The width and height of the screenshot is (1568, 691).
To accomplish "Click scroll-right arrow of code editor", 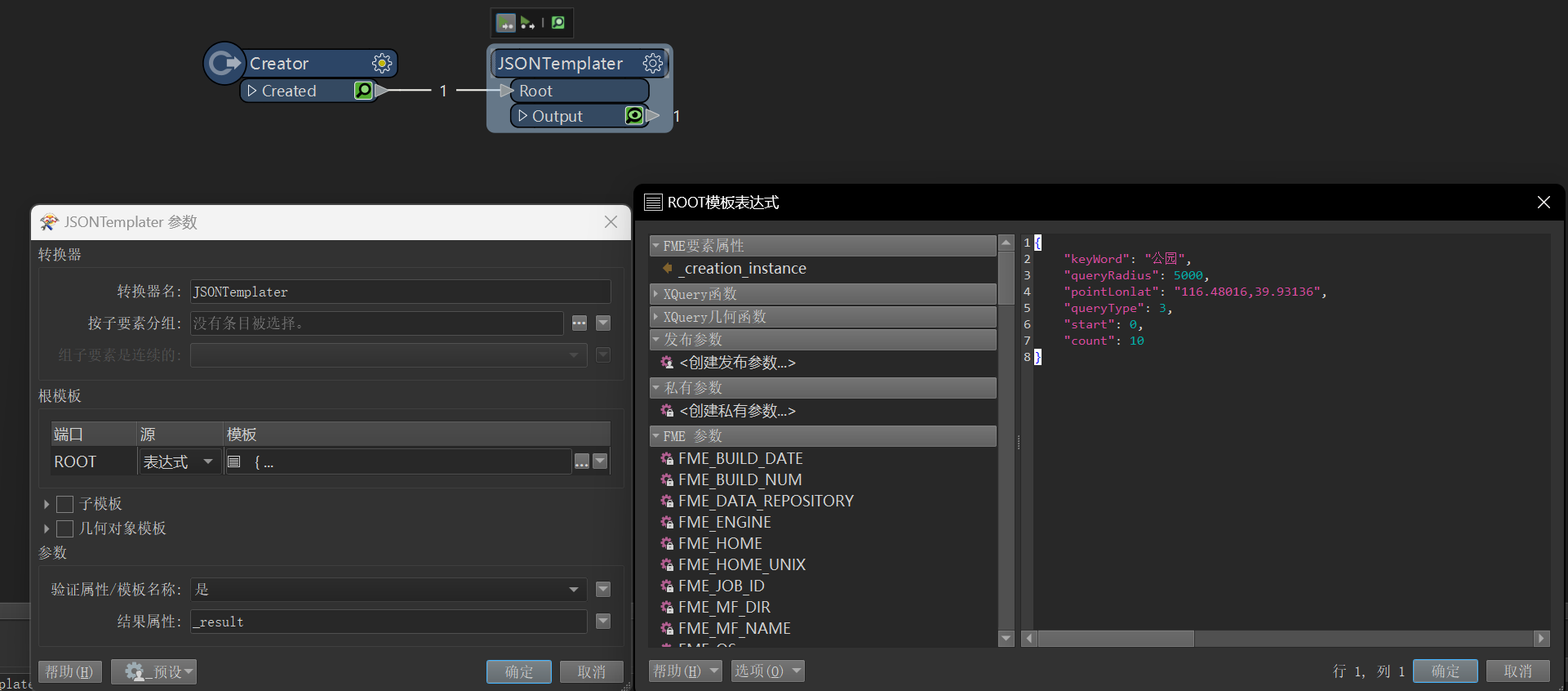I will (1541, 638).
